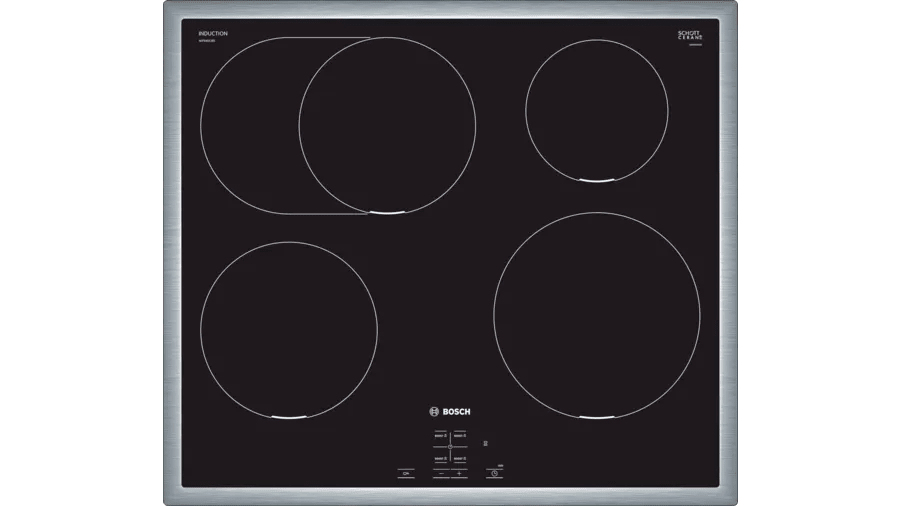Screen dimensions: 900x506
Task: Click the Bosch logo on the hob
Action: coord(449,411)
